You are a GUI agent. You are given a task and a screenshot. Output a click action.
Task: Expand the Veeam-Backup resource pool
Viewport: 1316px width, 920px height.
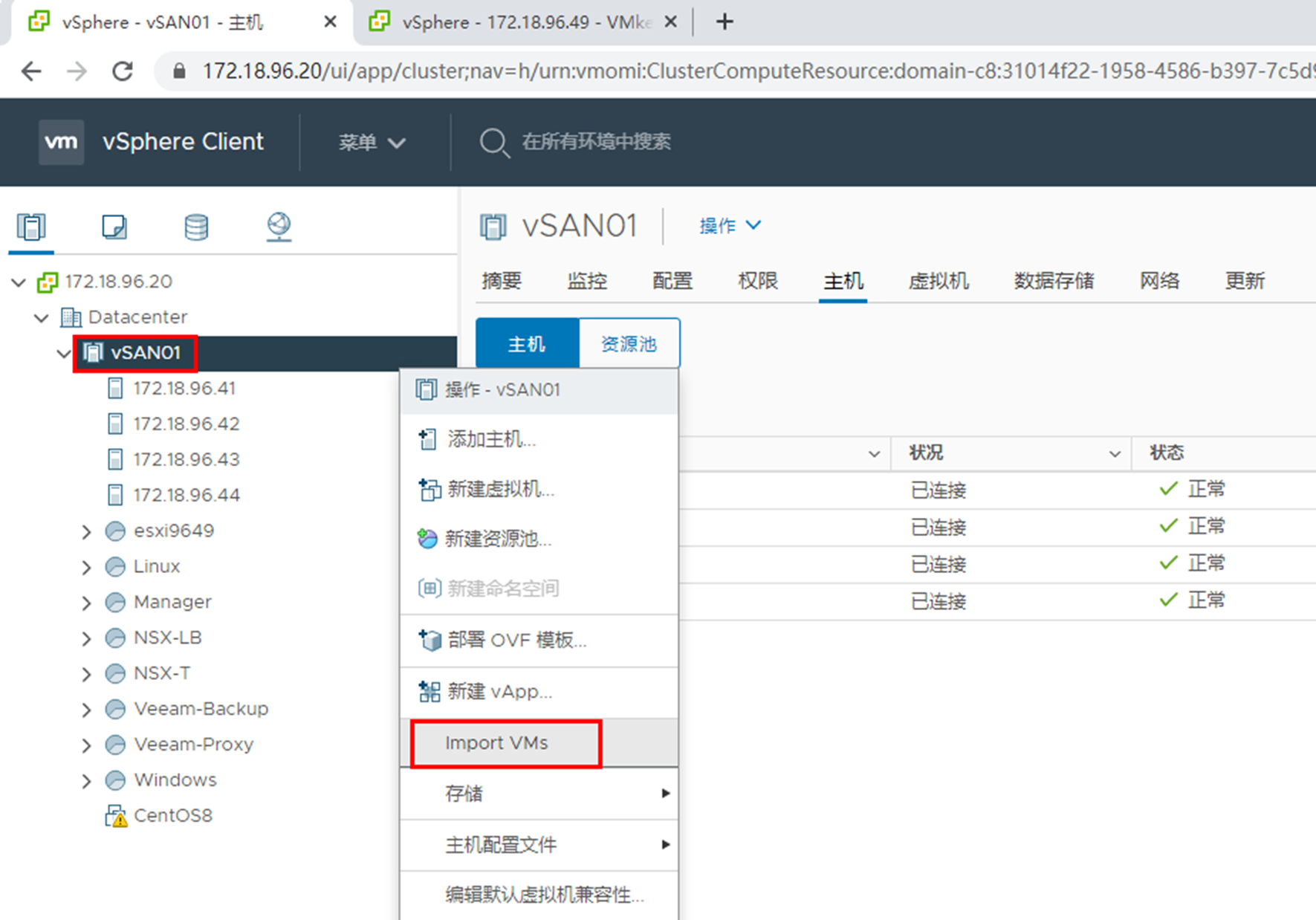click(87, 710)
